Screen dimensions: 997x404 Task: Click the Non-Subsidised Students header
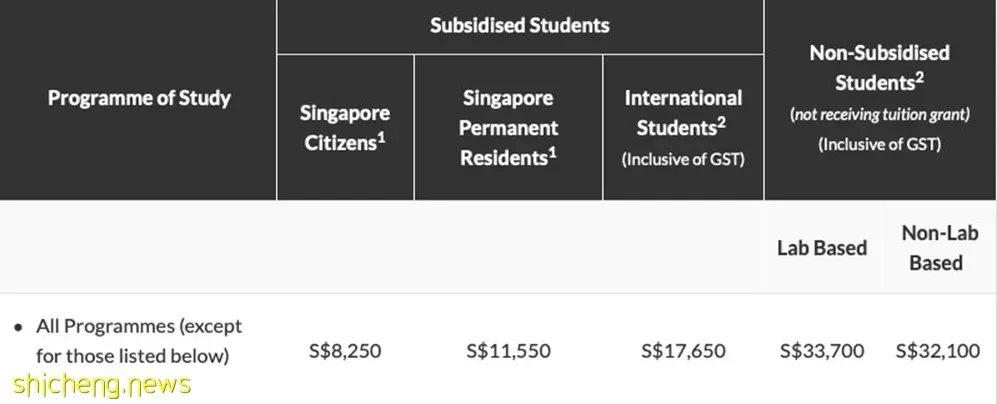(x=879, y=67)
